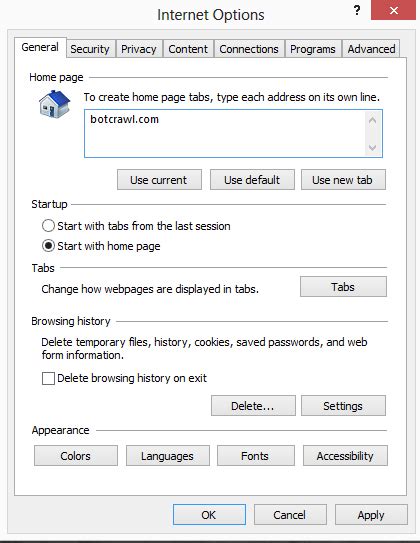The image size is (420, 543).
Task: Open the Privacy tab
Action: (x=139, y=49)
